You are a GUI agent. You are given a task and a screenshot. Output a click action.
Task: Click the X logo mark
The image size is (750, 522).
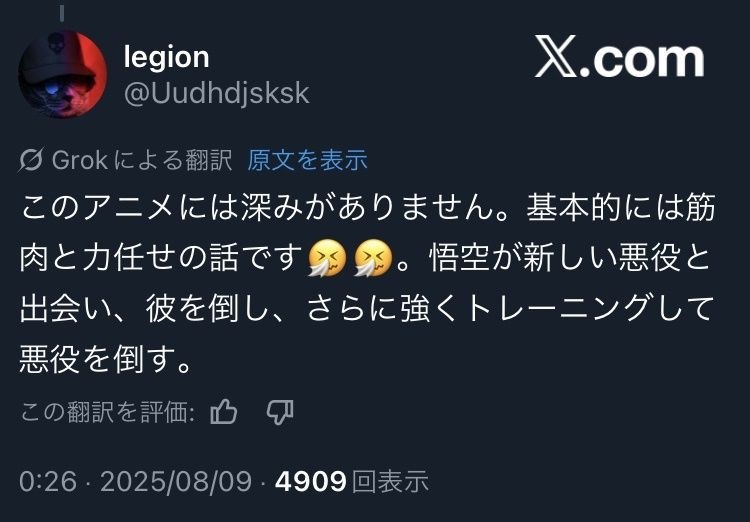coord(556,56)
